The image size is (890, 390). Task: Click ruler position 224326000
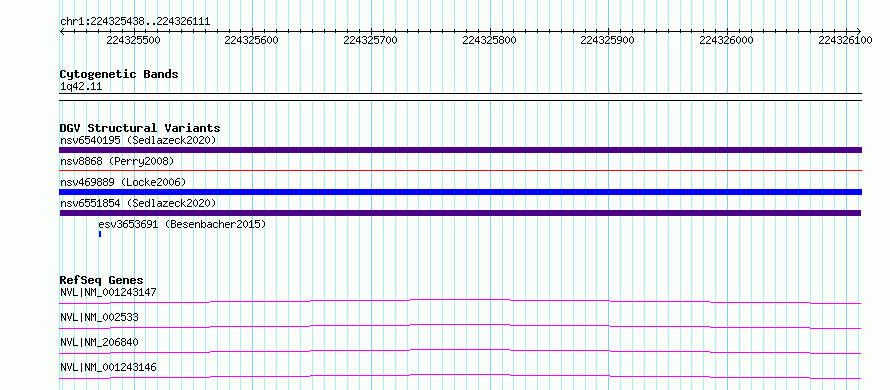[x=727, y=40]
